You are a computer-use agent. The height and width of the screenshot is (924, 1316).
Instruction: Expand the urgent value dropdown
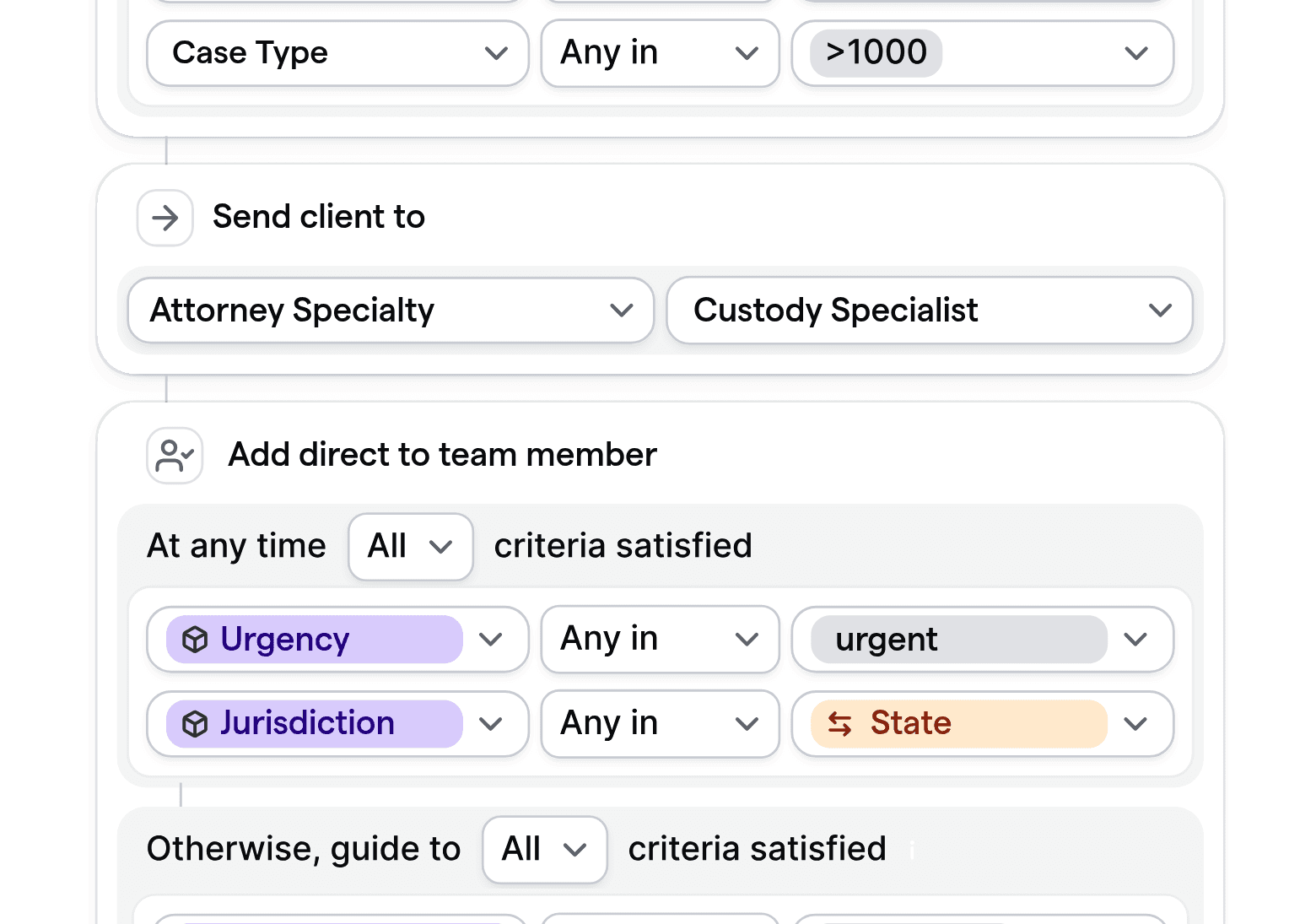point(981,639)
